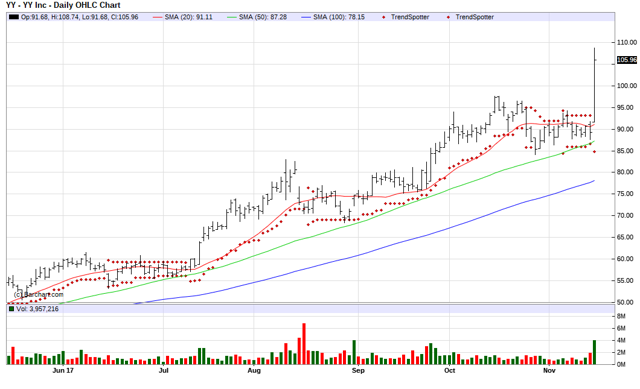Click the green SMA (50) legend line

(x=231, y=17)
